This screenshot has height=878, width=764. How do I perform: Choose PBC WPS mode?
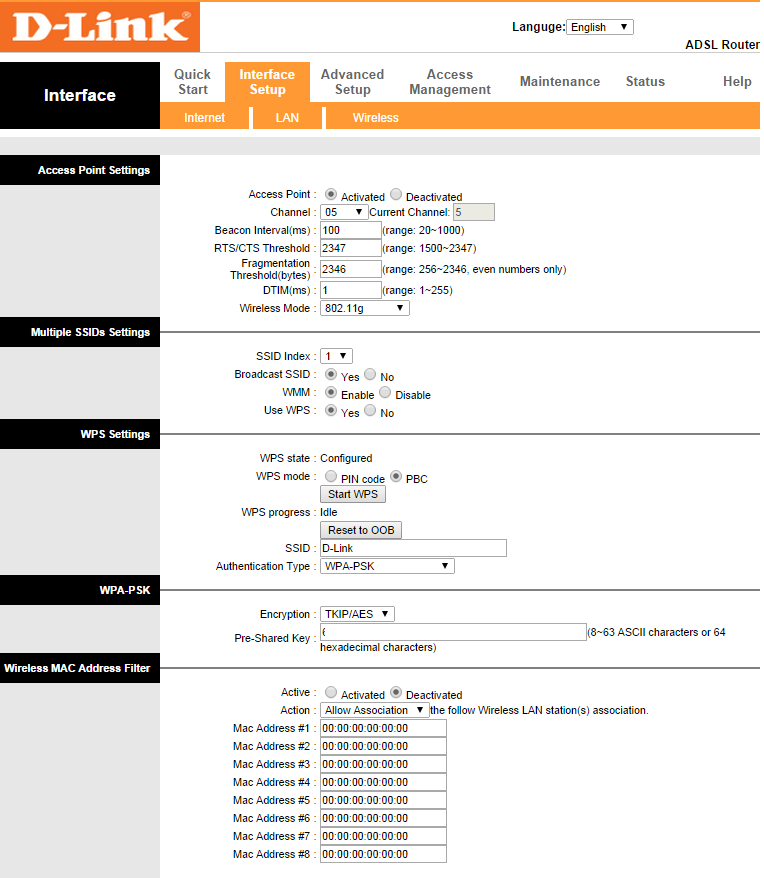396,477
